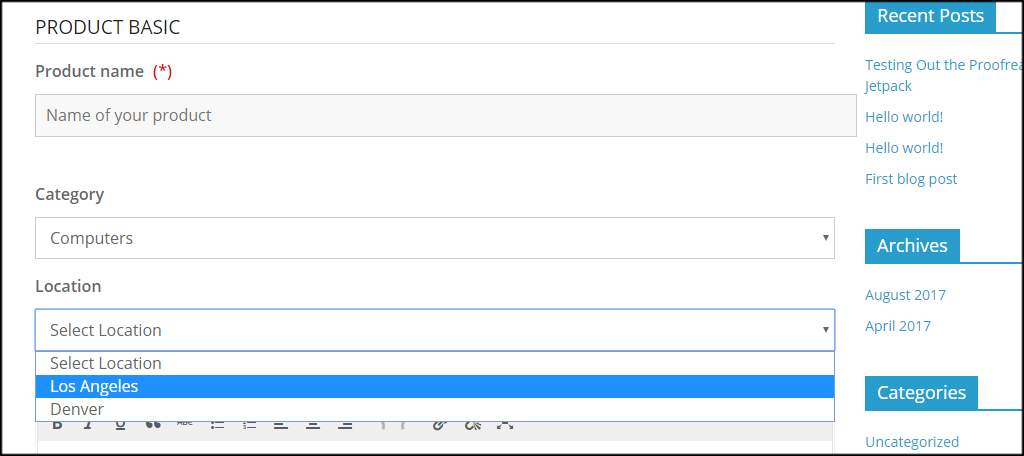Insert a numbered list
1024x456 pixels.
[x=249, y=425]
